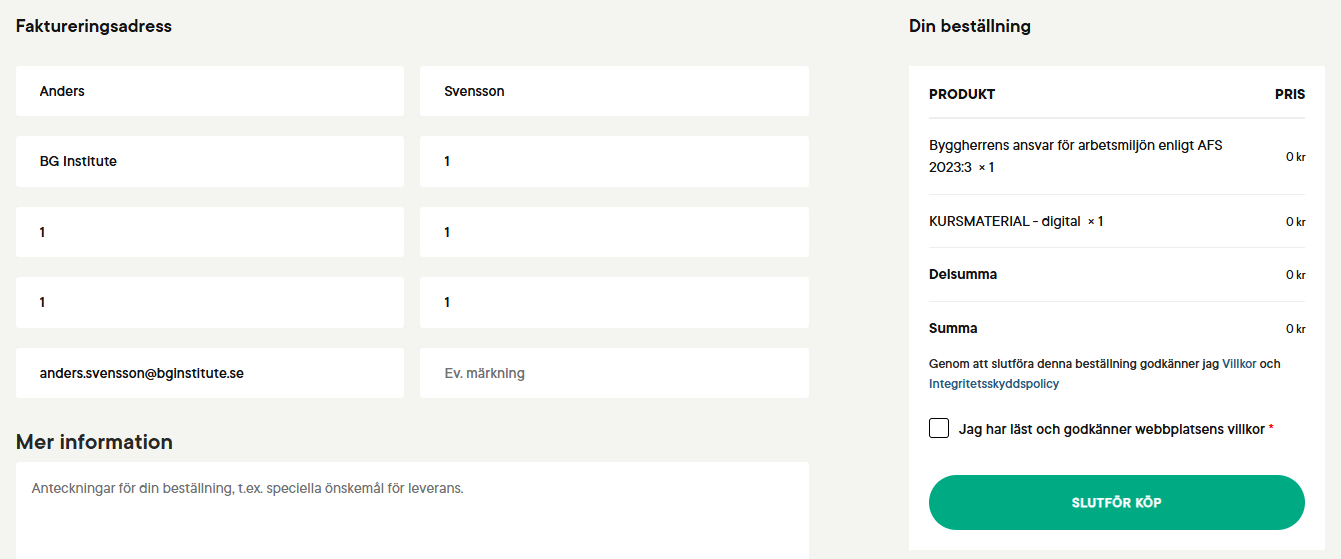
Task: Click the field directly above Ev. märkning
Action: click(x=614, y=302)
